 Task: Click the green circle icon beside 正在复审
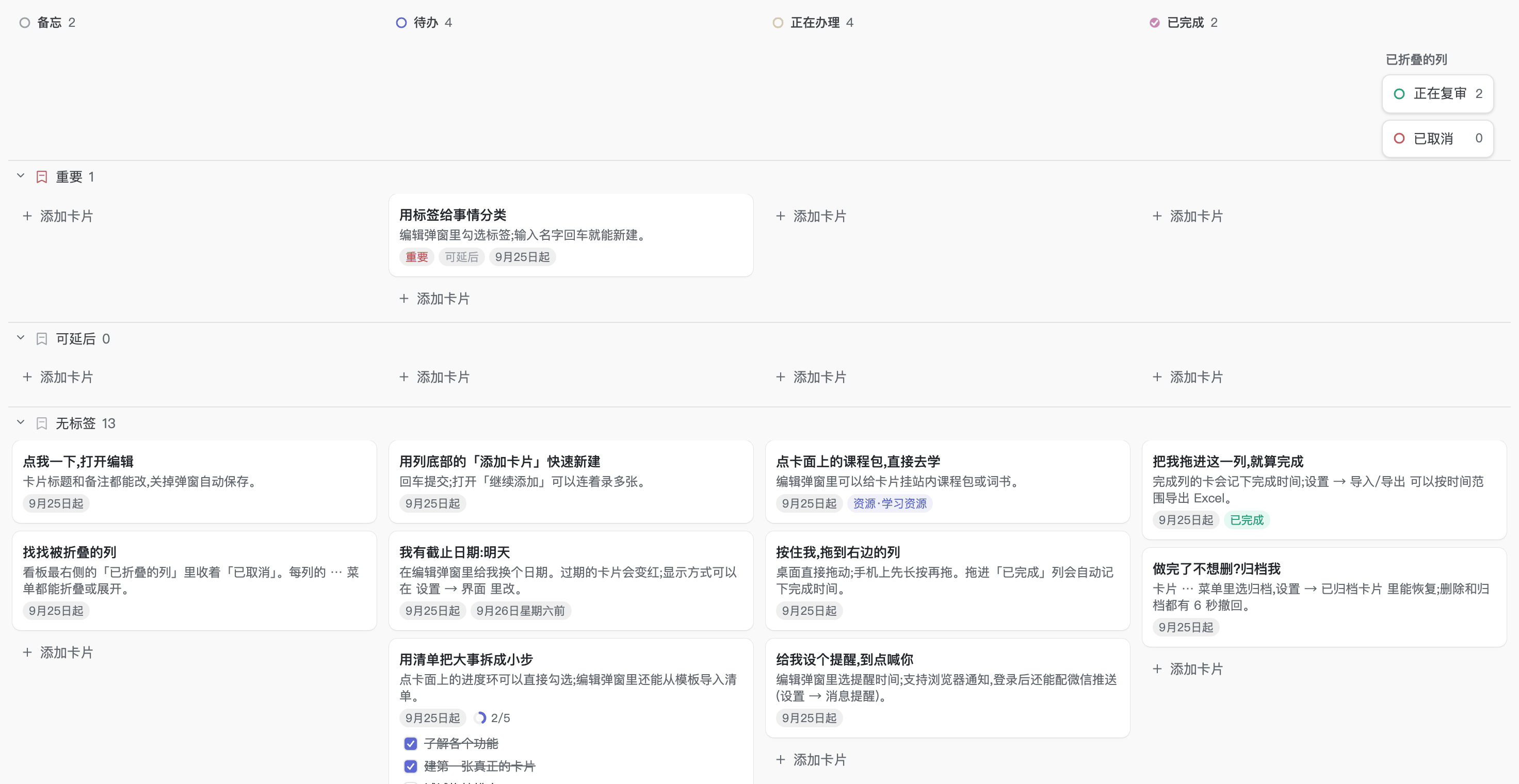point(1399,94)
